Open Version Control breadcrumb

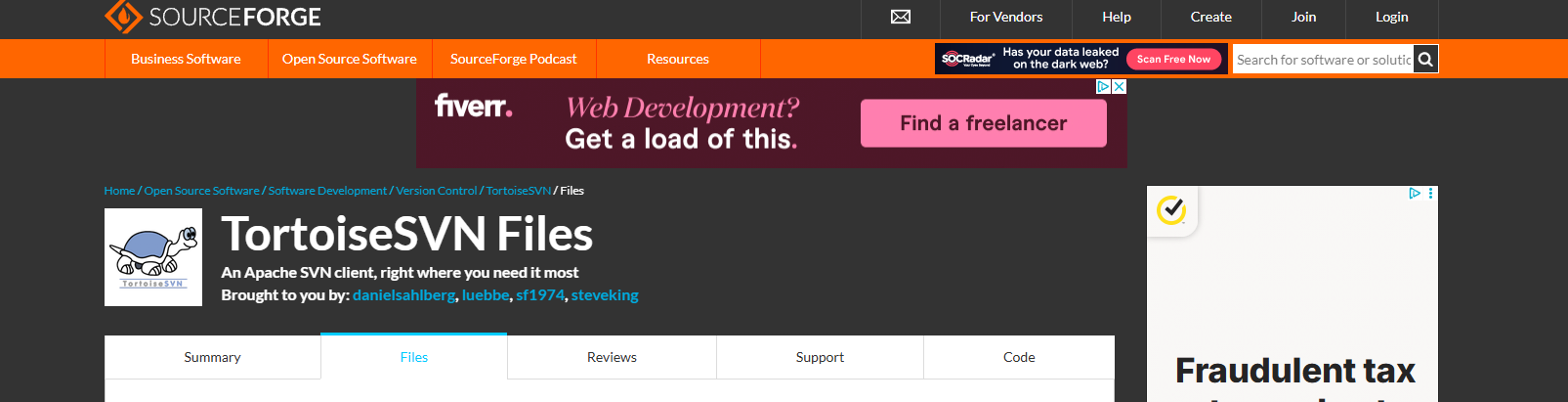click(437, 191)
